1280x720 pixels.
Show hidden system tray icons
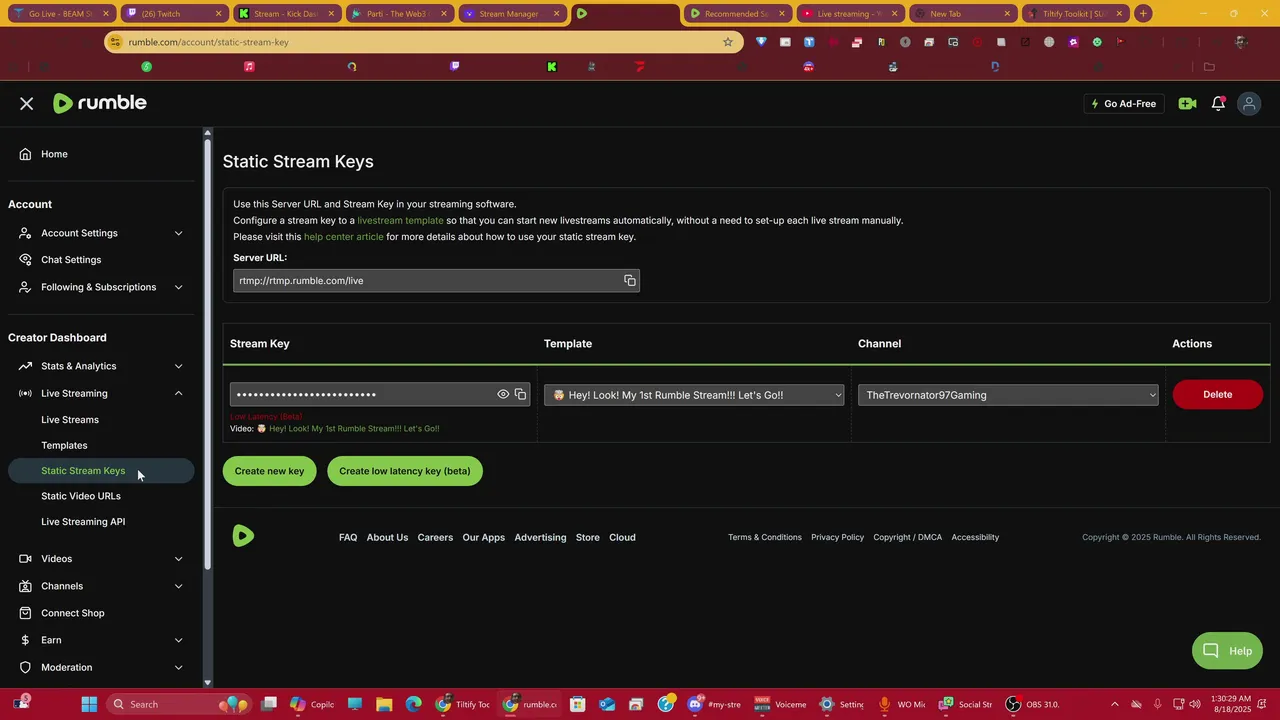(1115, 704)
